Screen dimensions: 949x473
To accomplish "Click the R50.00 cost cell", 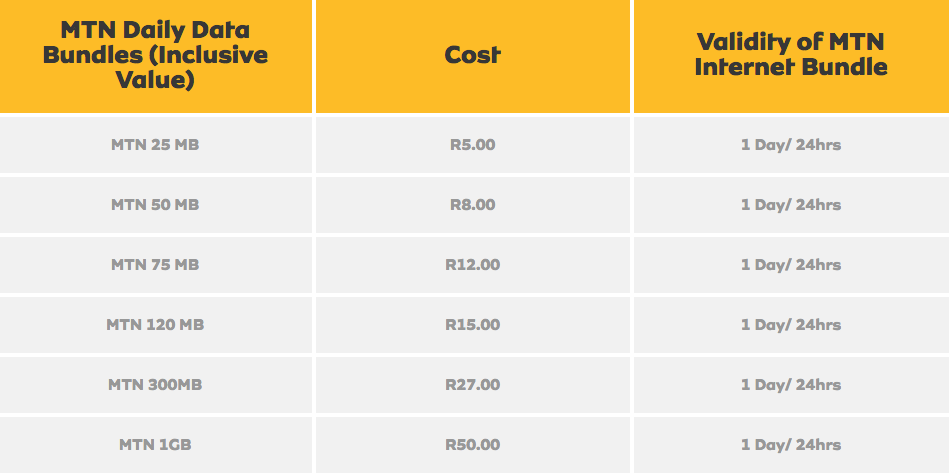I will (x=473, y=445).
